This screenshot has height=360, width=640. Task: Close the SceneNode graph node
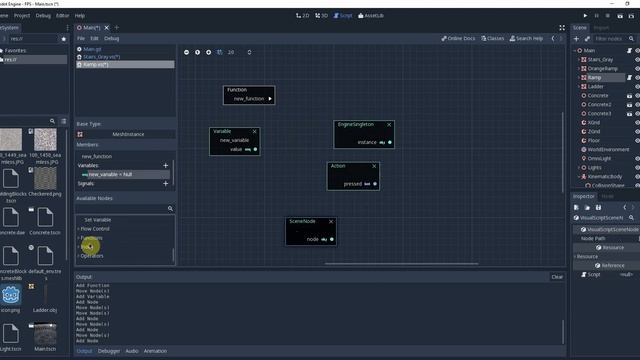pyautogui.click(x=331, y=221)
